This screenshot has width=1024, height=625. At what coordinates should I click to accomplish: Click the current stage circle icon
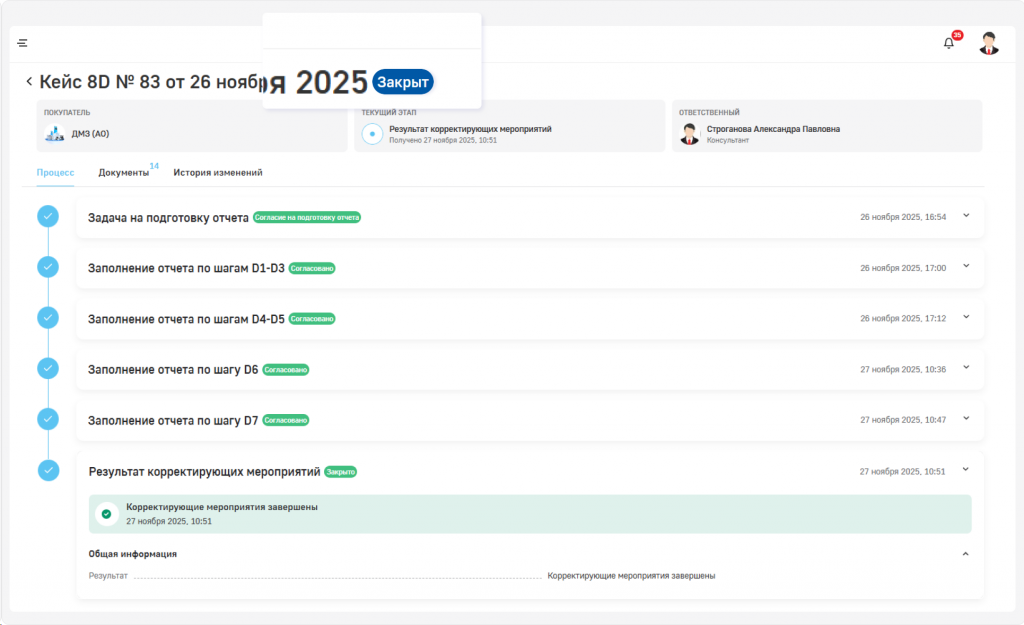[x=372, y=133]
